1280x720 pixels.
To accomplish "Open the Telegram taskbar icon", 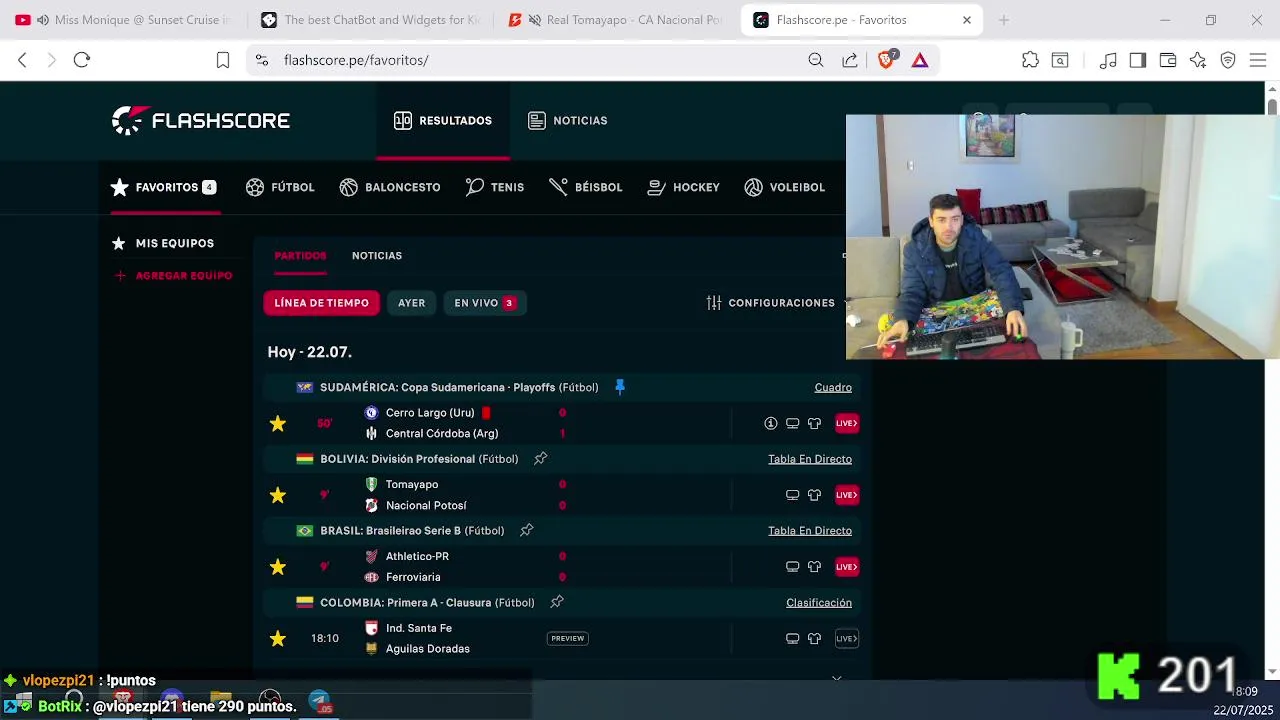I will click(319, 701).
